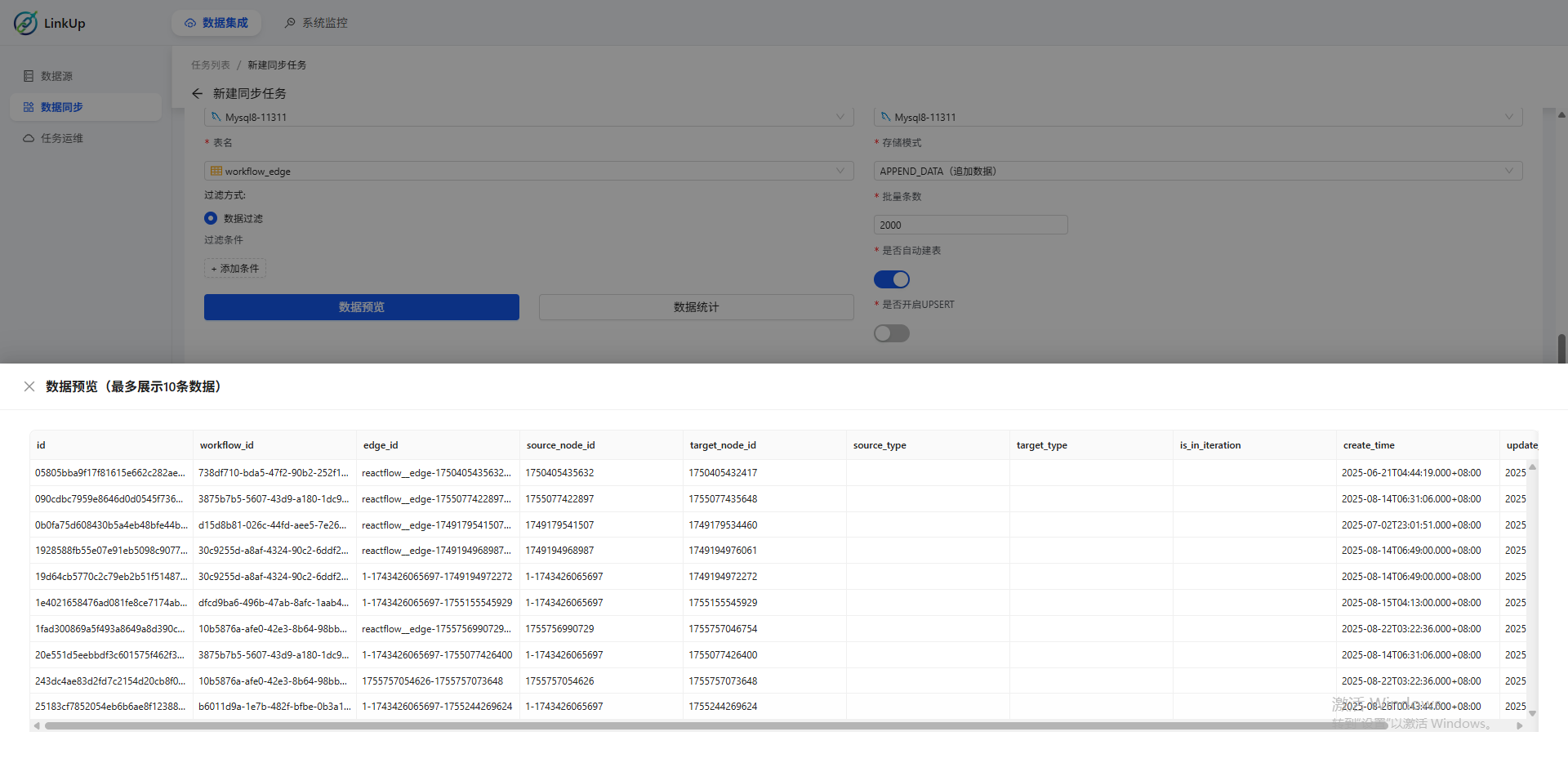
Task: Expand the left Mysql8-11311 source dropdown
Action: click(x=840, y=117)
